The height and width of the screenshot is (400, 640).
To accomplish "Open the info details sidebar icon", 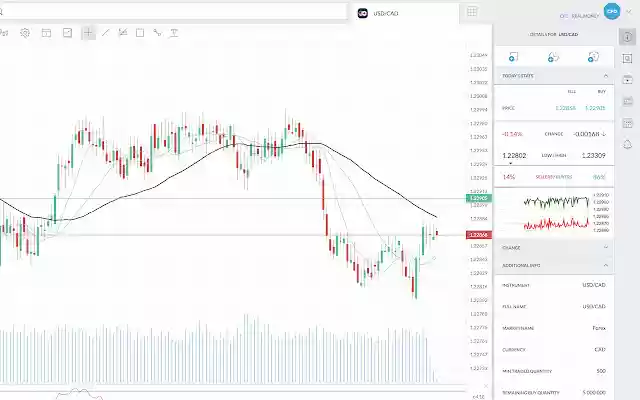I will [627, 37].
